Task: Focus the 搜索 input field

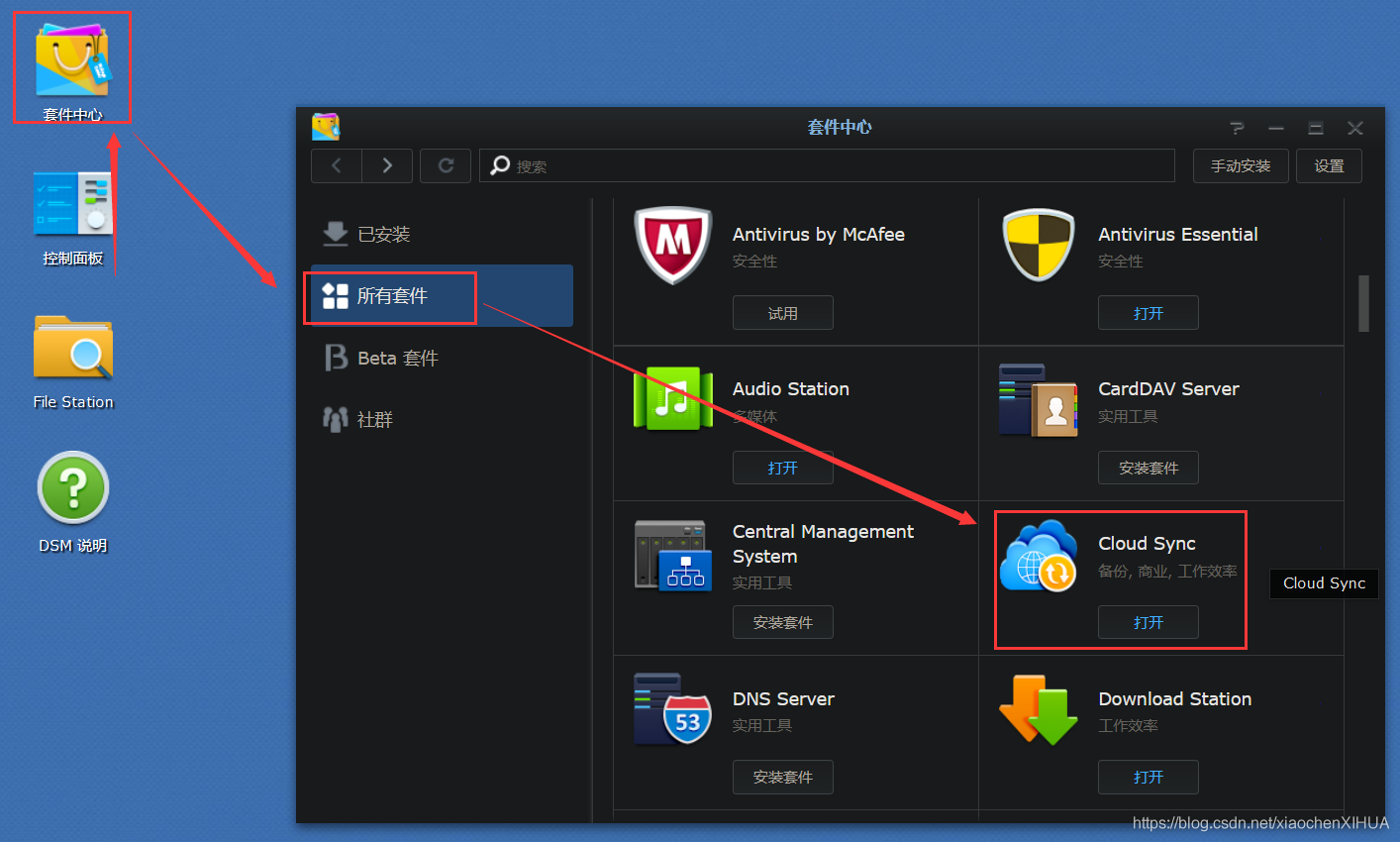Action: point(827,165)
